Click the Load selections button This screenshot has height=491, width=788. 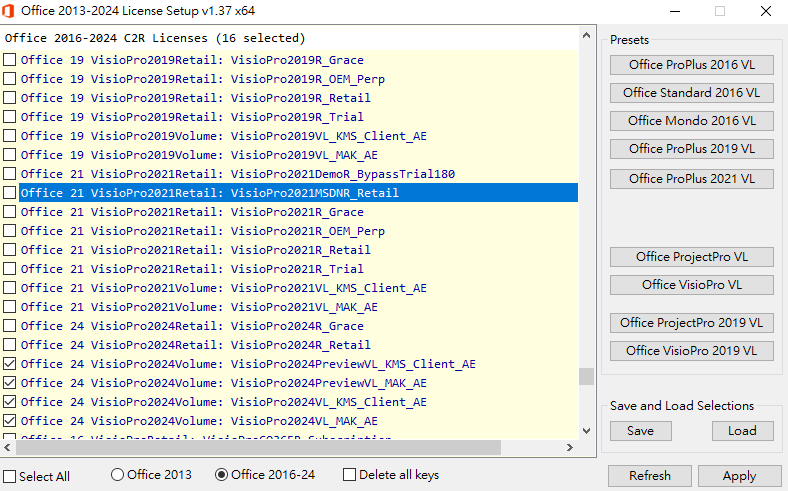coord(743,431)
